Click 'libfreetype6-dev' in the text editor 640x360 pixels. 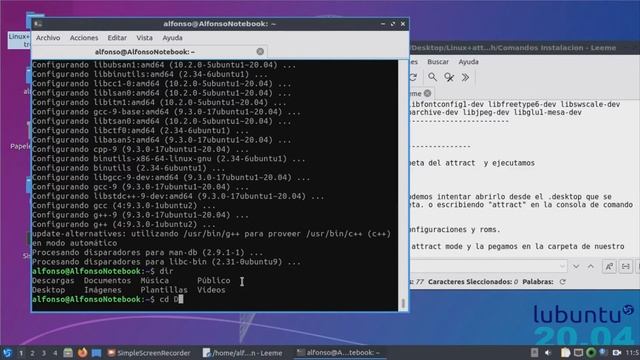pyautogui.click(x=522, y=104)
